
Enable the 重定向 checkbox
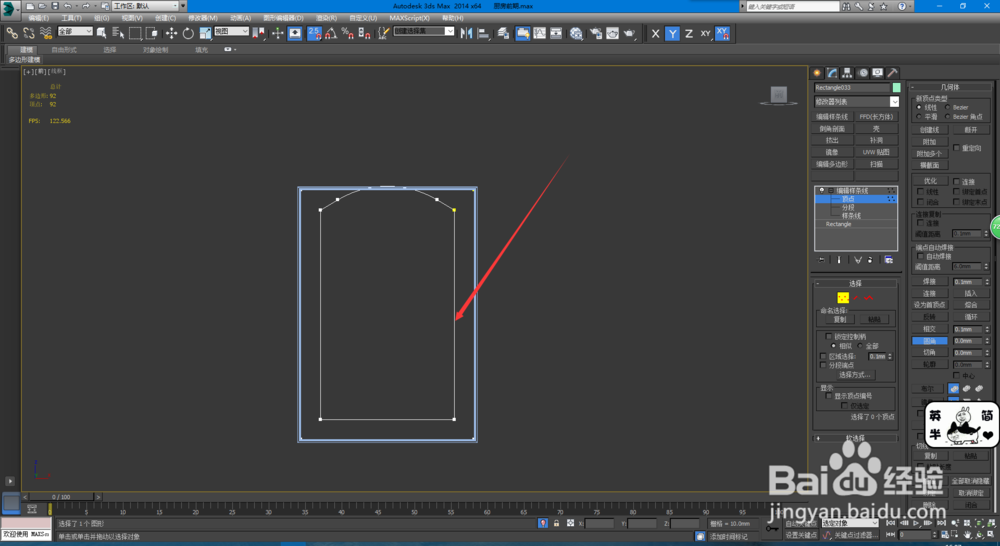956,147
